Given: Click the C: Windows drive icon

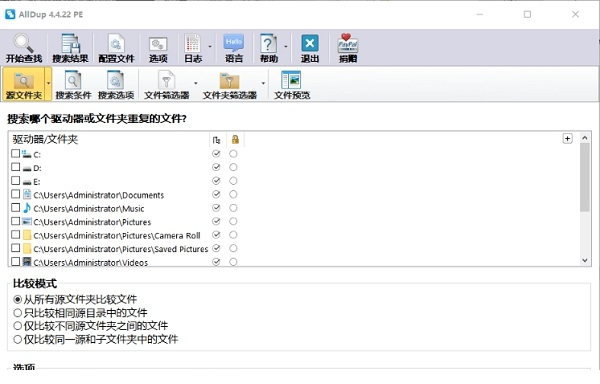Looking at the screenshot, I should pyautogui.click(x=26, y=154).
